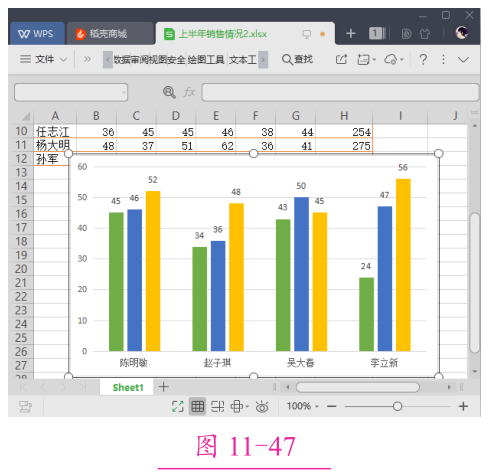
Task: Open the 文本工具 ribbon tab
Action: coord(243,60)
